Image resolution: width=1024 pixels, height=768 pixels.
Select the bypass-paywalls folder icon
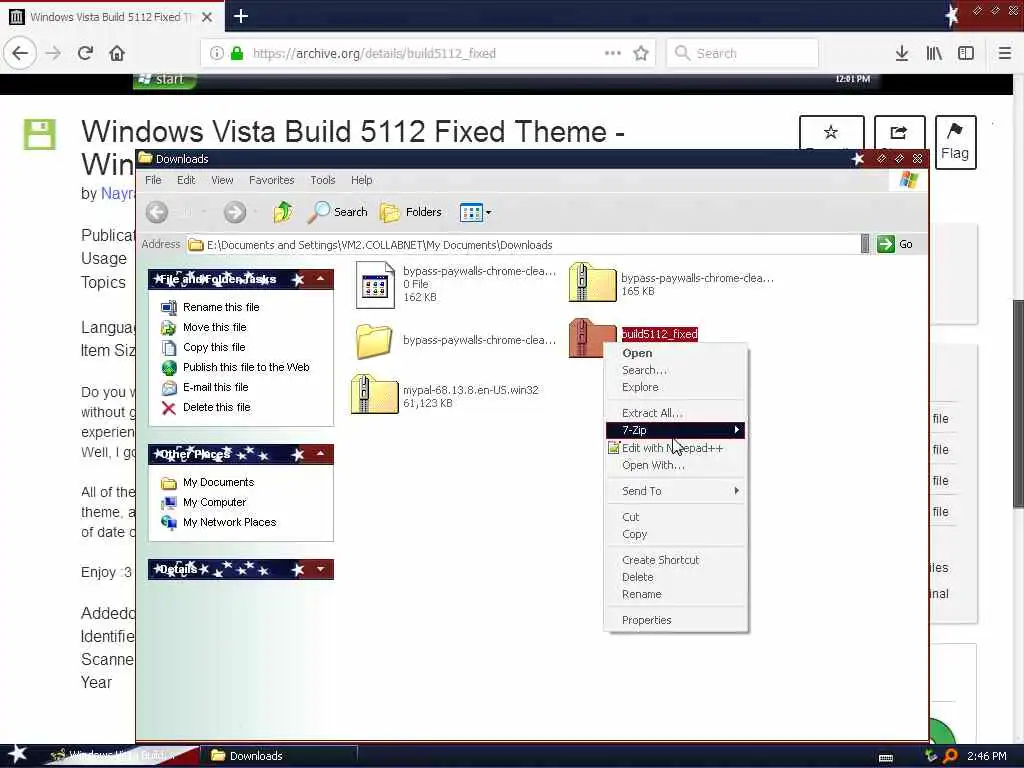[374, 340]
